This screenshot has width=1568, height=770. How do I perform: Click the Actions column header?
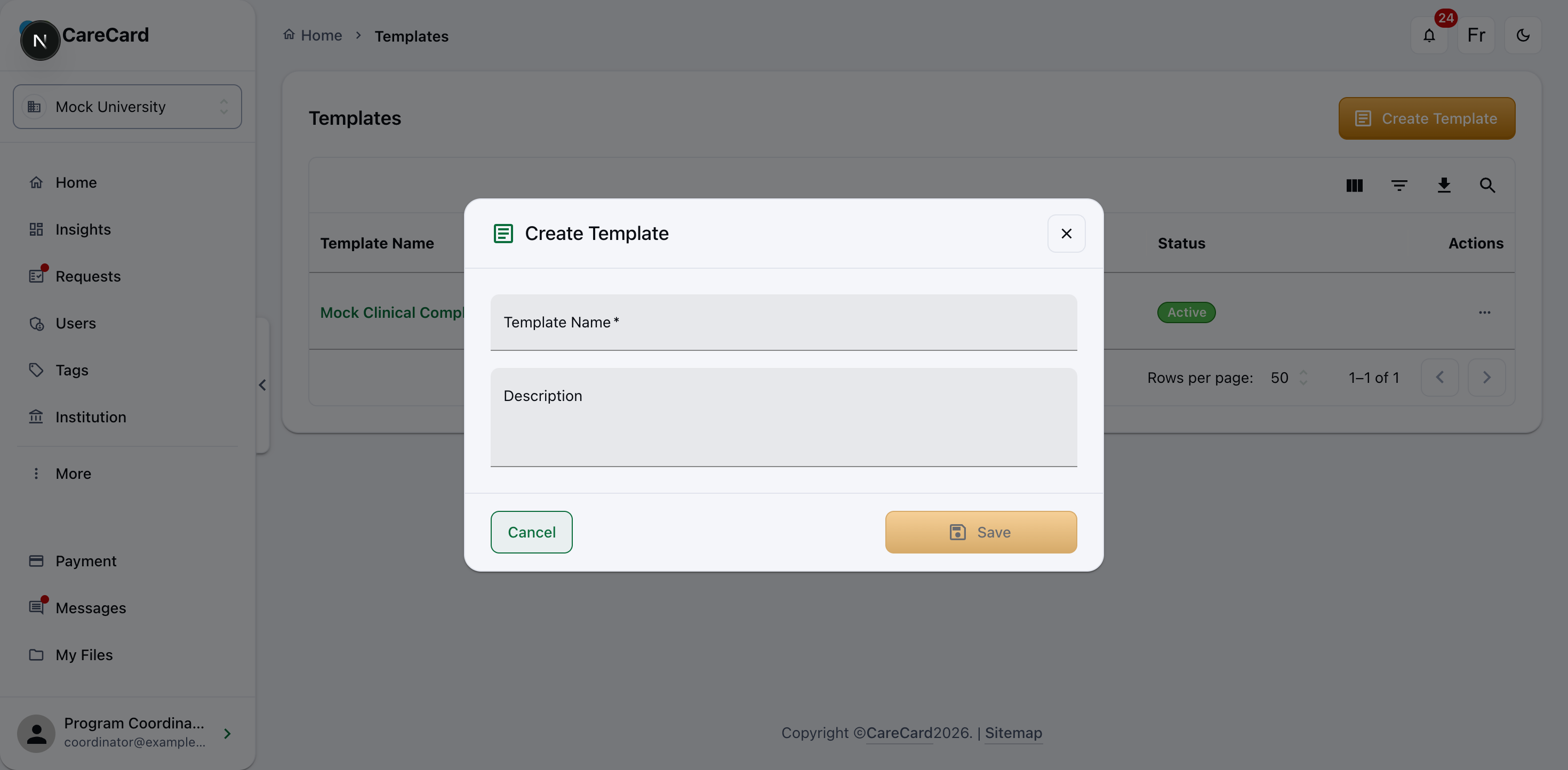1476,244
